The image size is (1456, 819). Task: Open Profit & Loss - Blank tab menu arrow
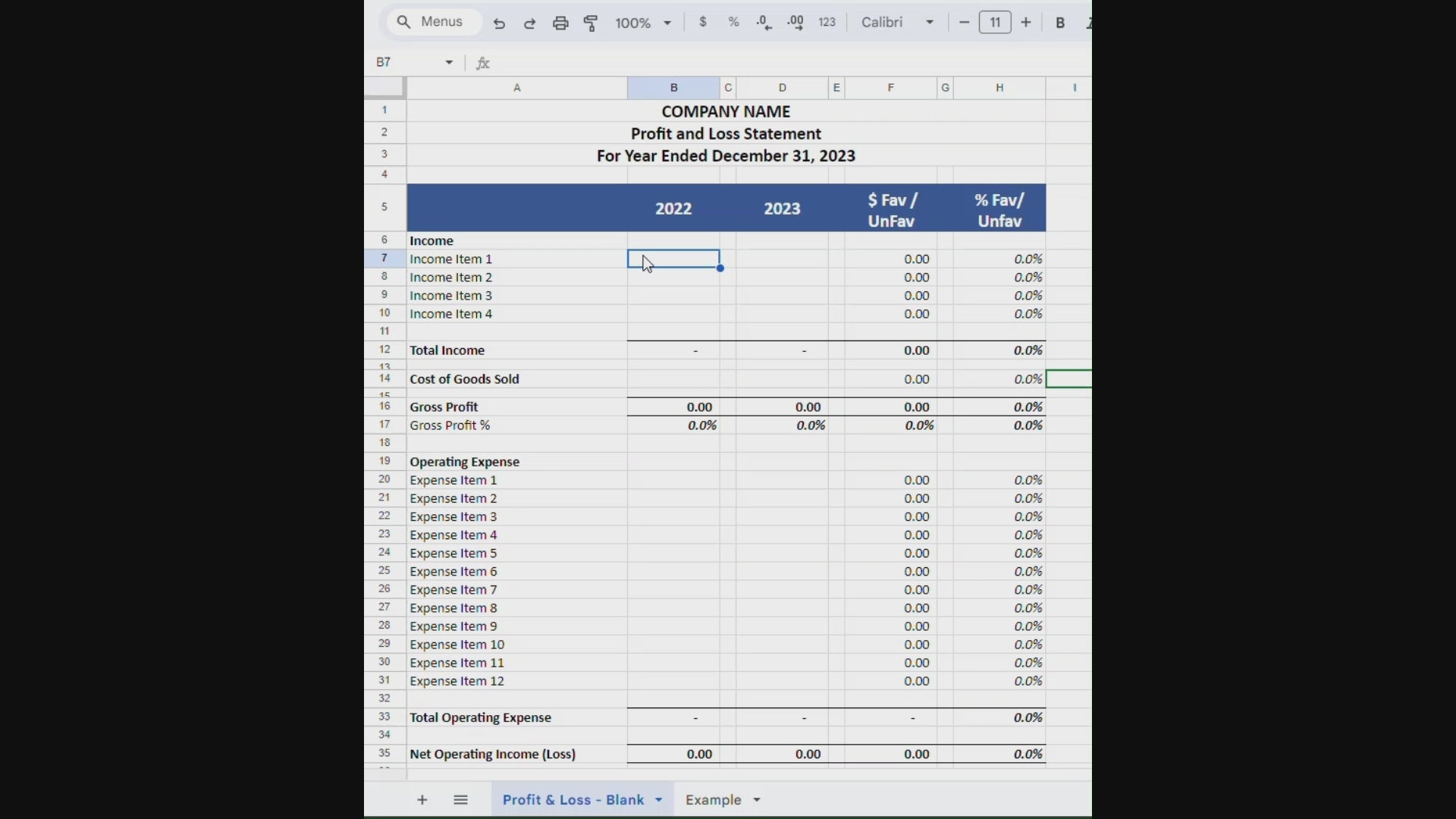pos(658,800)
